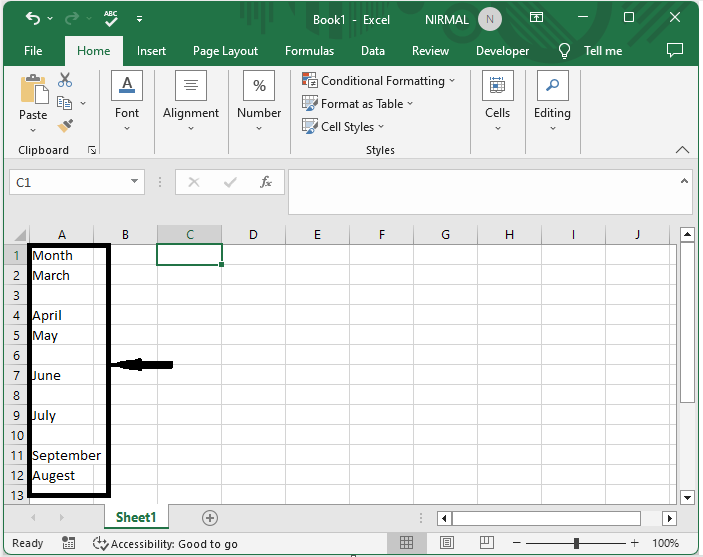Click the Select All corner triangle
The height and width of the screenshot is (557, 703).
[x=20, y=235]
